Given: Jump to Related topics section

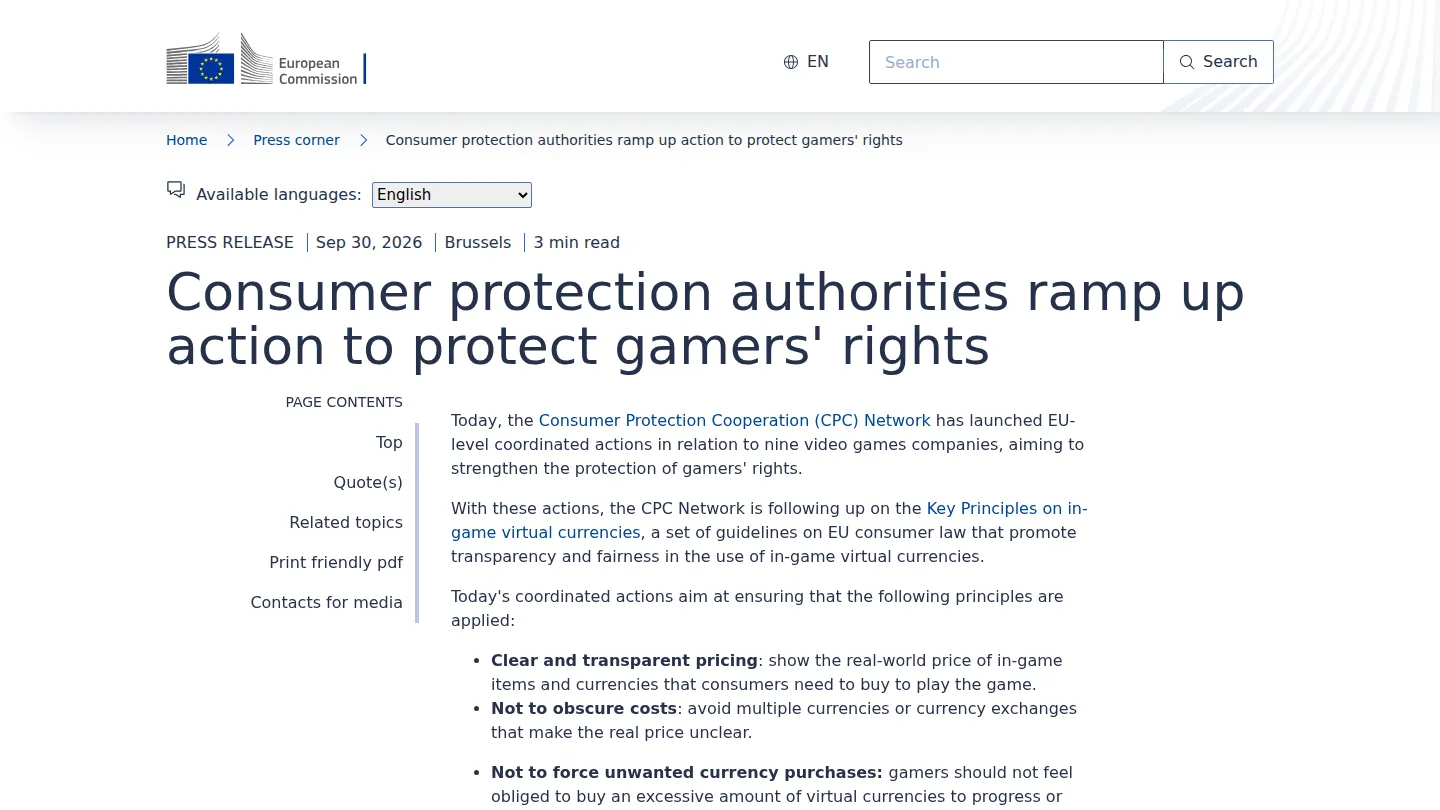Looking at the screenshot, I should tap(346, 522).
